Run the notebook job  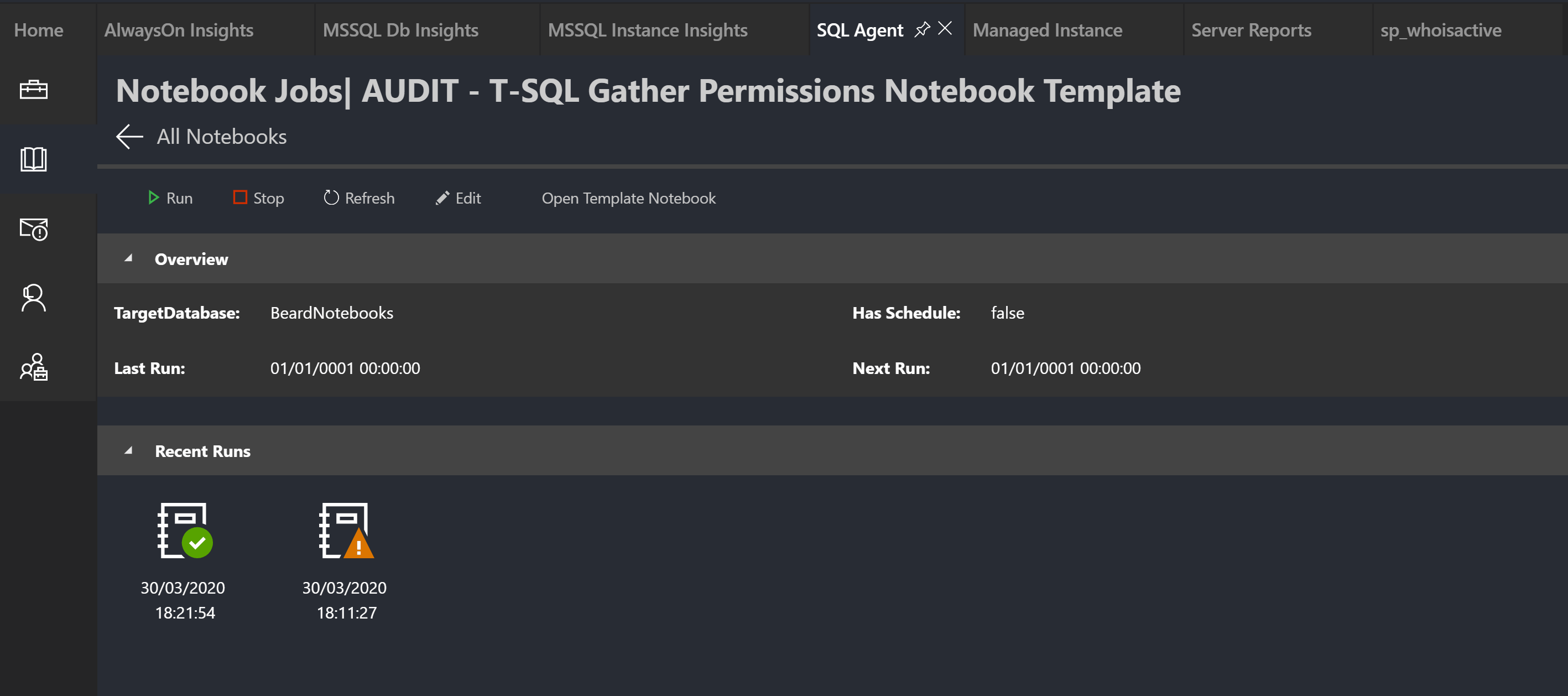click(x=170, y=198)
